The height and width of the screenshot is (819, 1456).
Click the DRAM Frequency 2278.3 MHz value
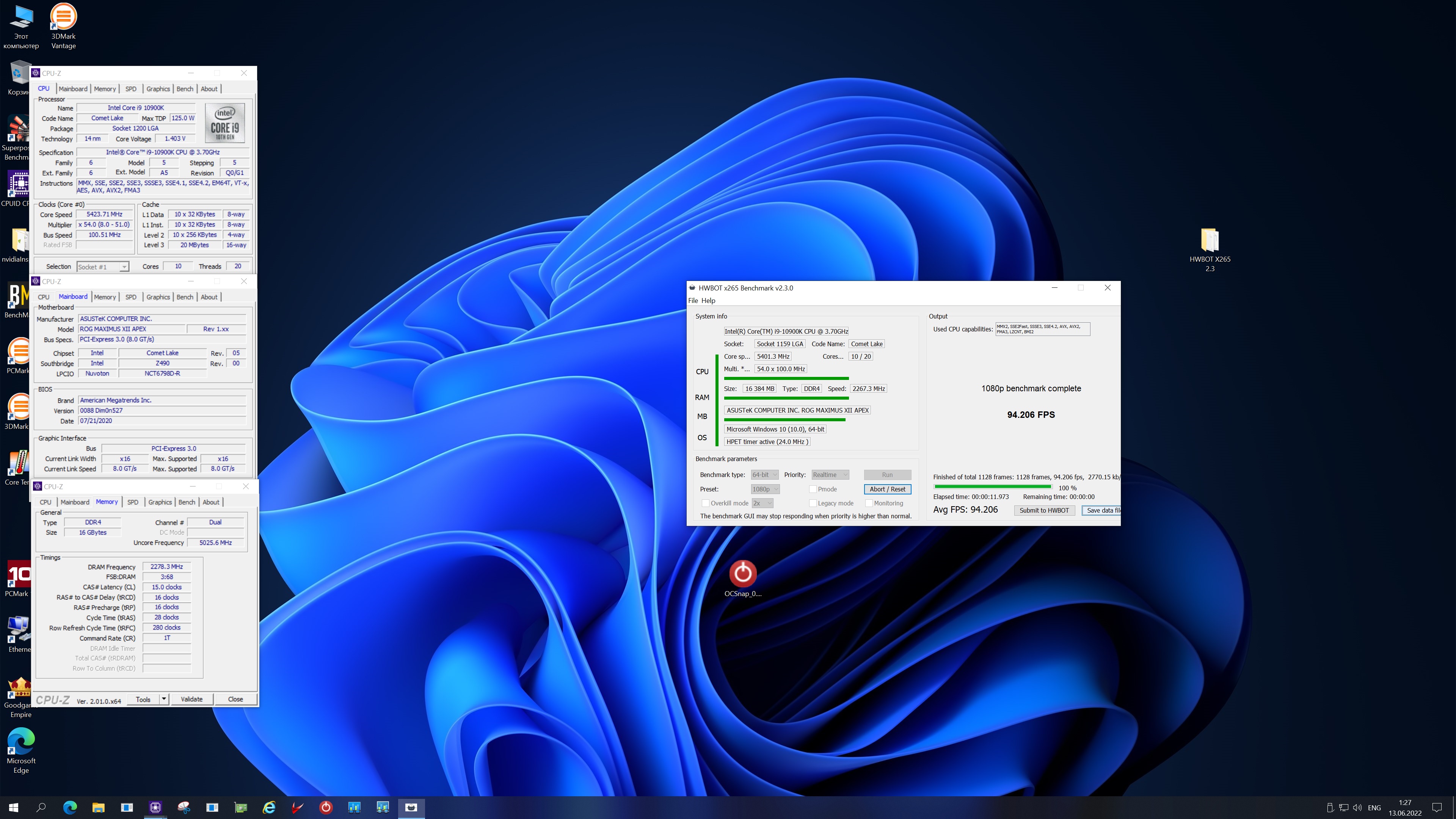tap(167, 566)
